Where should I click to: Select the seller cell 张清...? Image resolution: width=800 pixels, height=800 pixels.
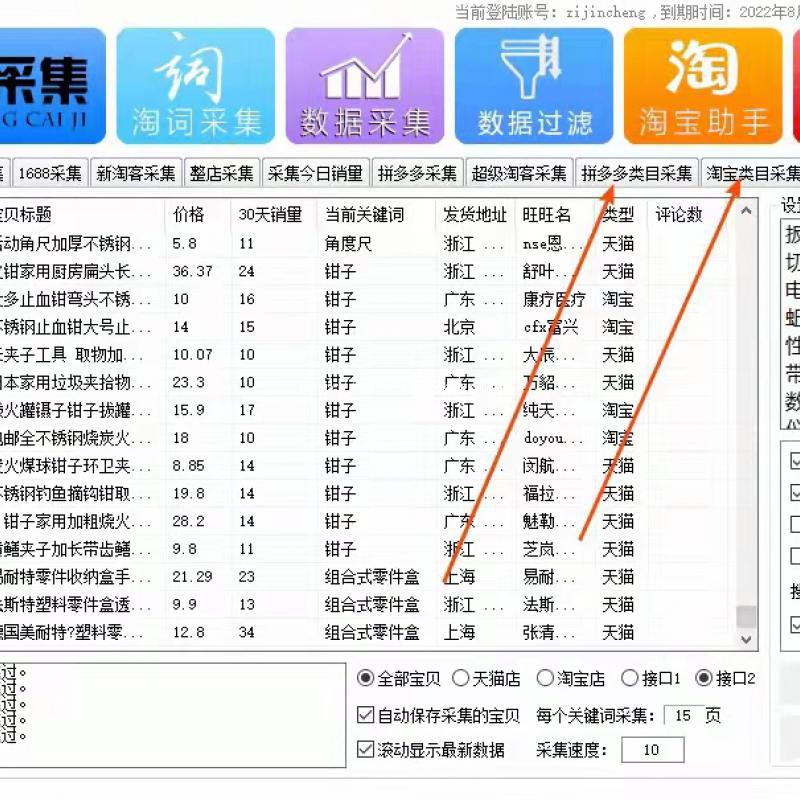pos(548,632)
